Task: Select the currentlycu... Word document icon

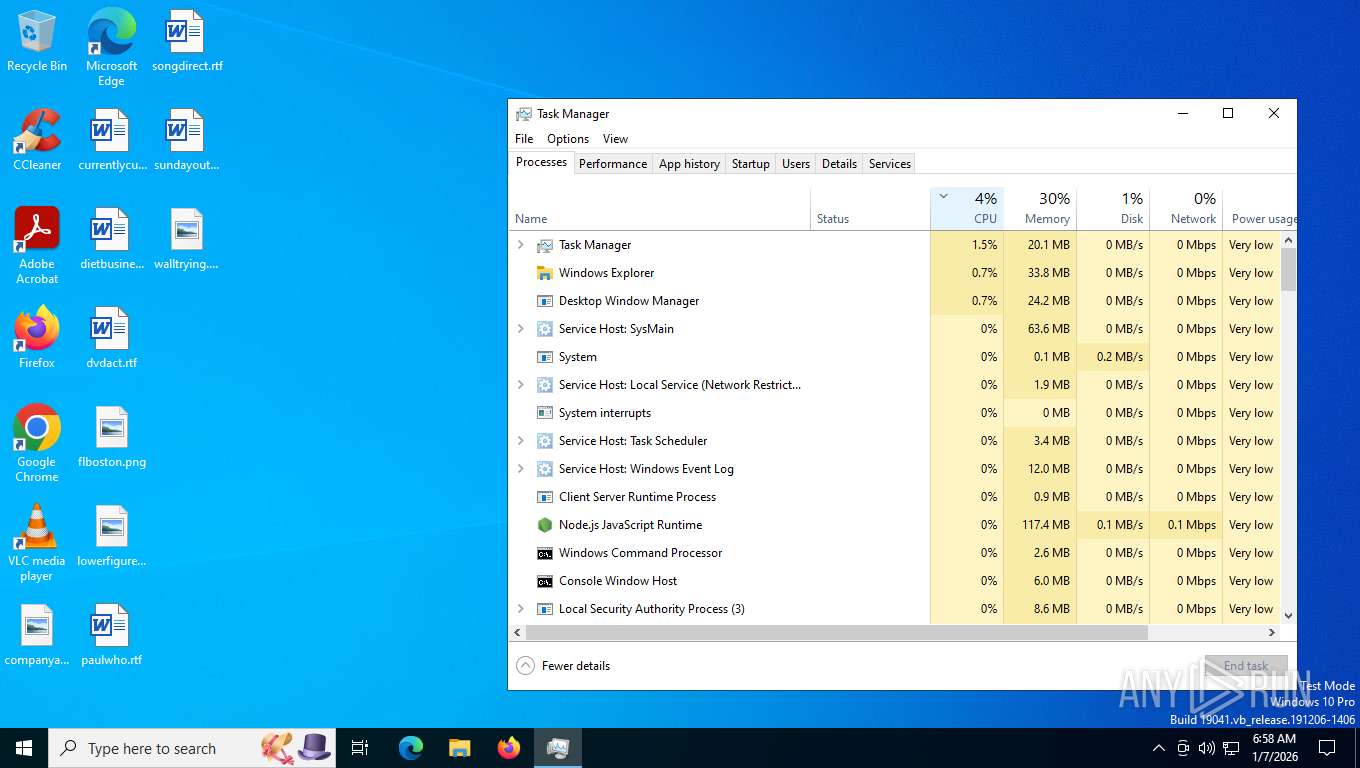Action: 112,140
